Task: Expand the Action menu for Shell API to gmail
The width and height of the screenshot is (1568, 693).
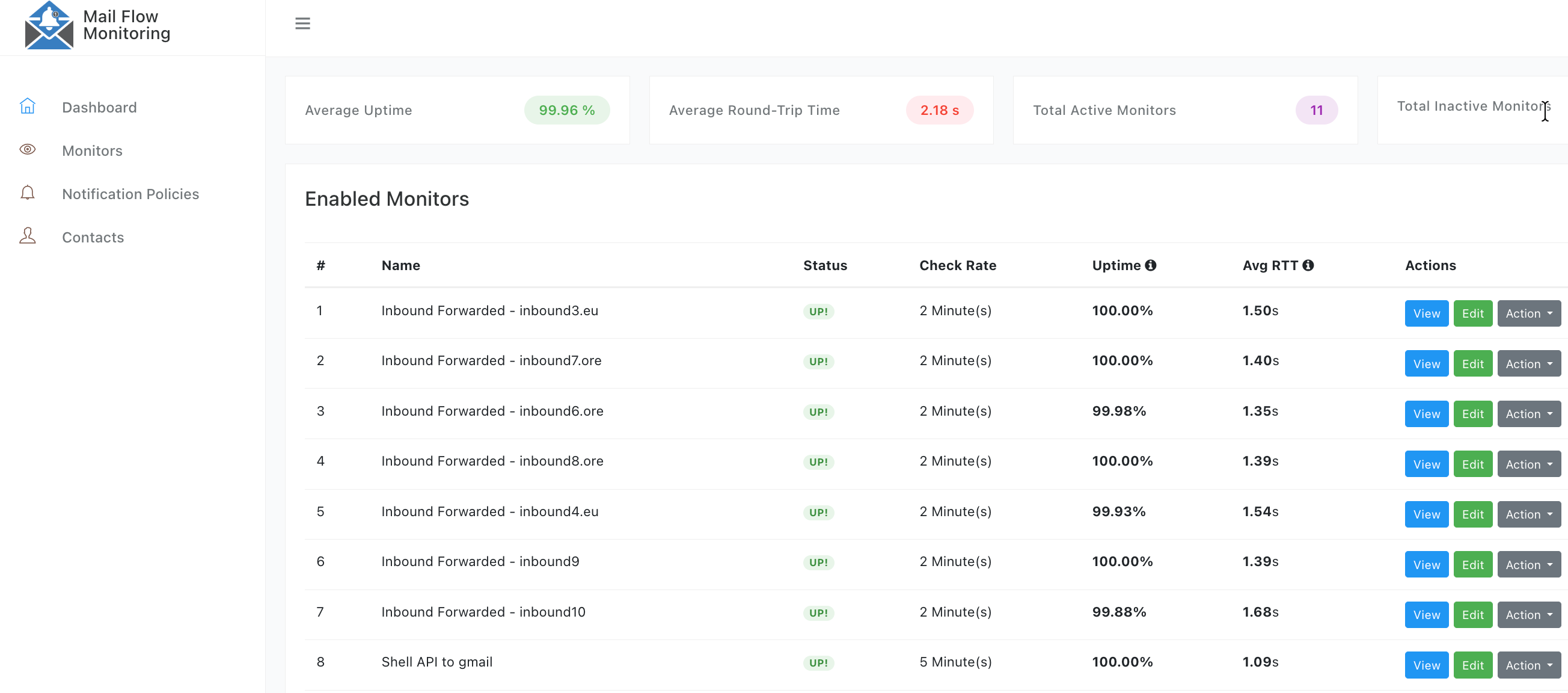Action: point(1528,664)
